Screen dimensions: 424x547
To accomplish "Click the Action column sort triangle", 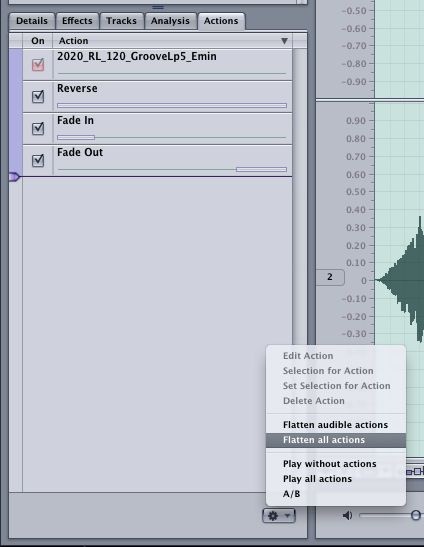I will (x=284, y=41).
